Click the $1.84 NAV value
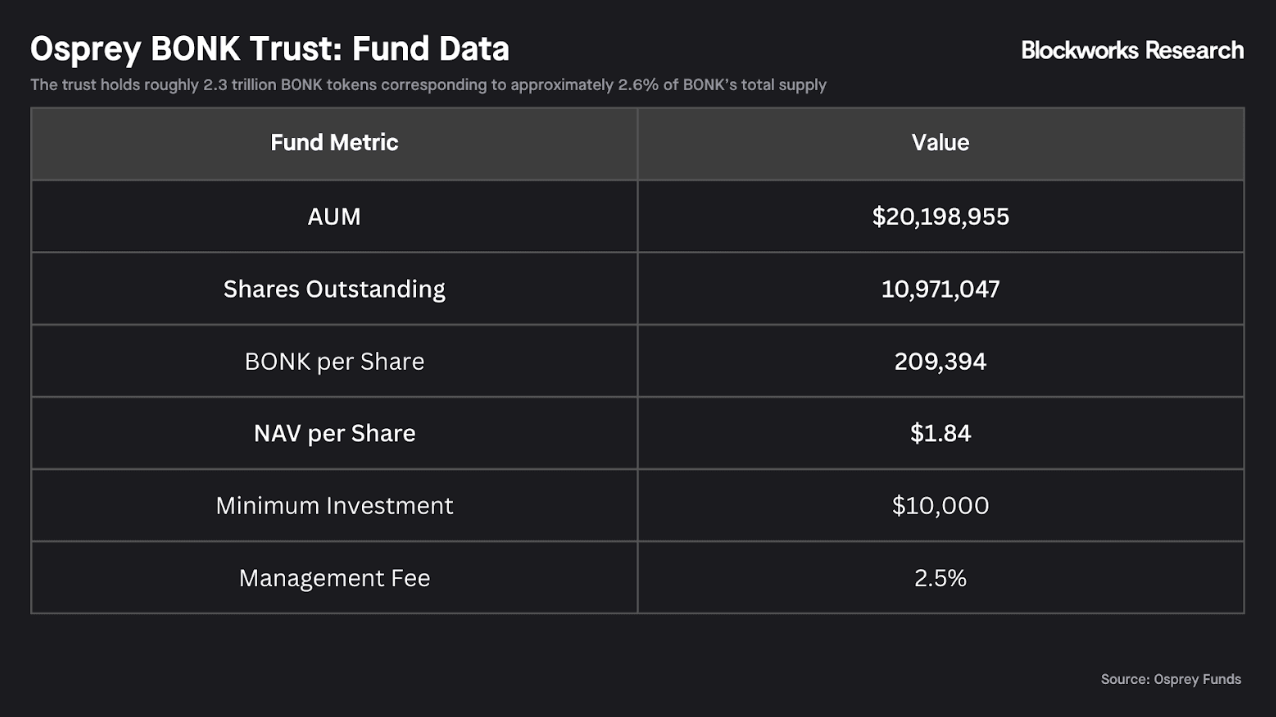The height and width of the screenshot is (717, 1276). tap(940, 433)
